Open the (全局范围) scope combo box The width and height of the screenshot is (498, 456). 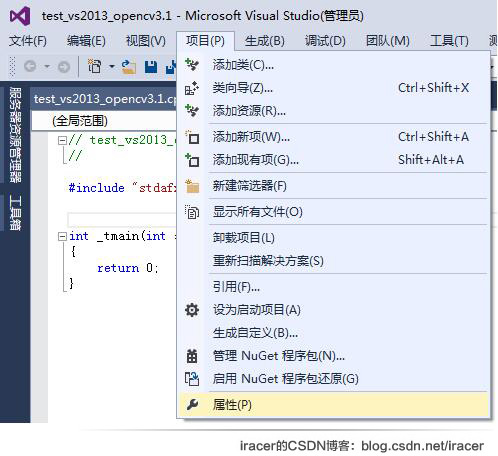pyautogui.click(x=104, y=121)
